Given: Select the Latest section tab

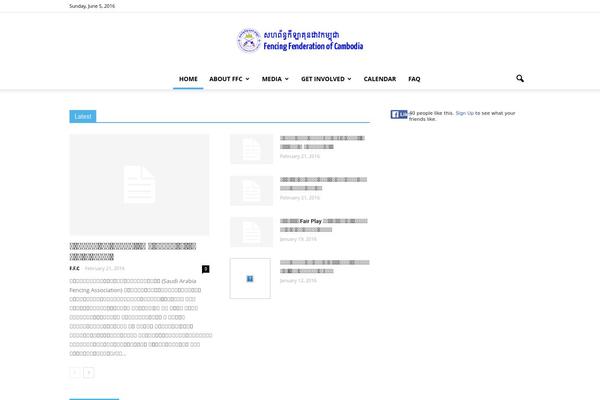Looking at the screenshot, I should [x=83, y=116].
